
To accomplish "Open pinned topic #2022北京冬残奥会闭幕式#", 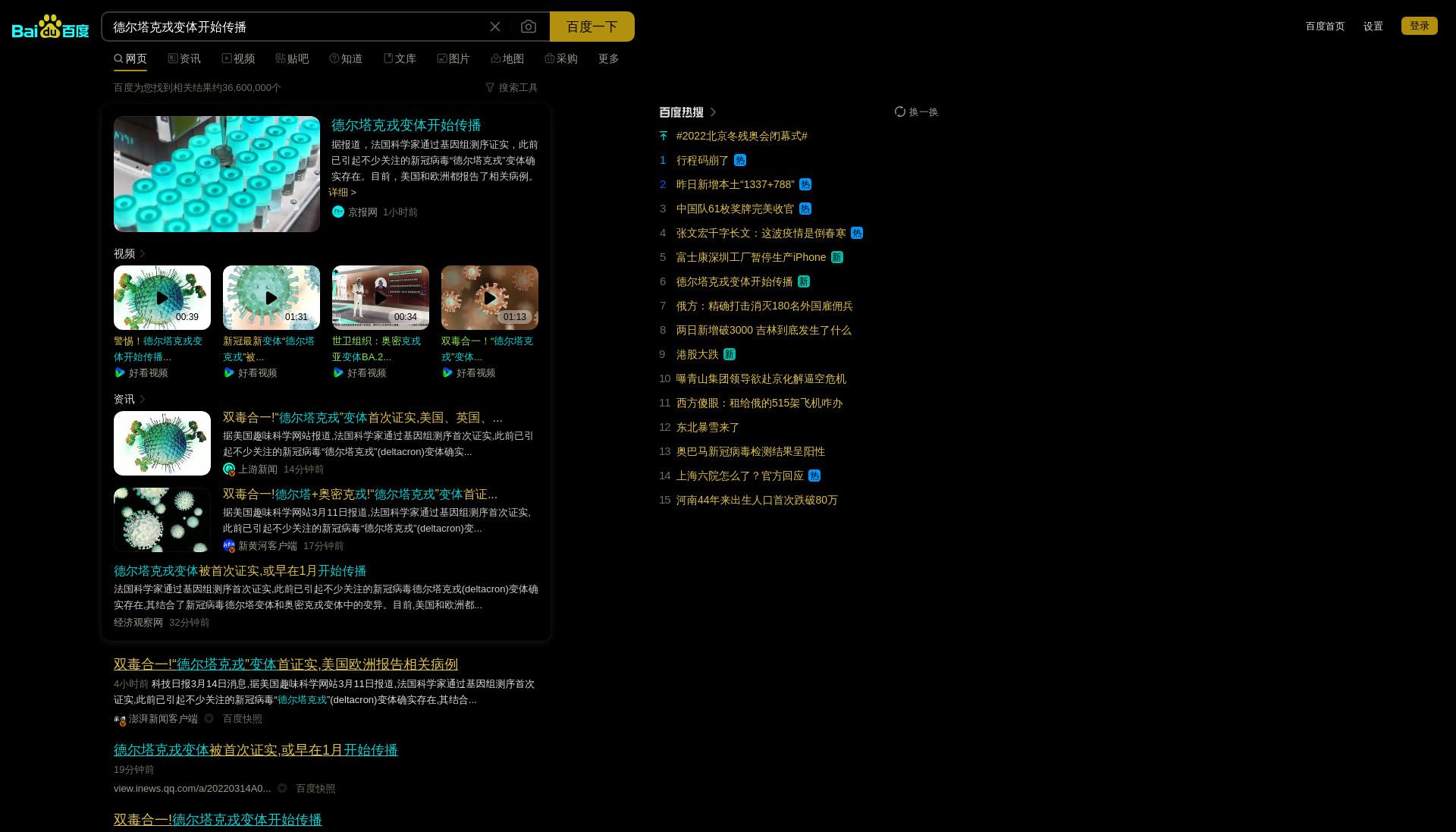I will click(742, 136).
